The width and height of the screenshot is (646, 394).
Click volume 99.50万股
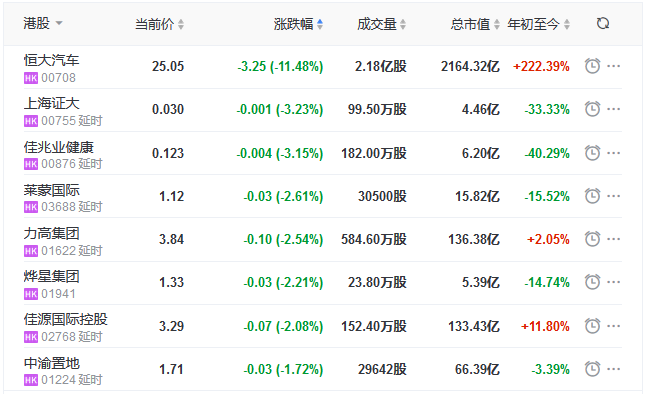coord(377,109)
